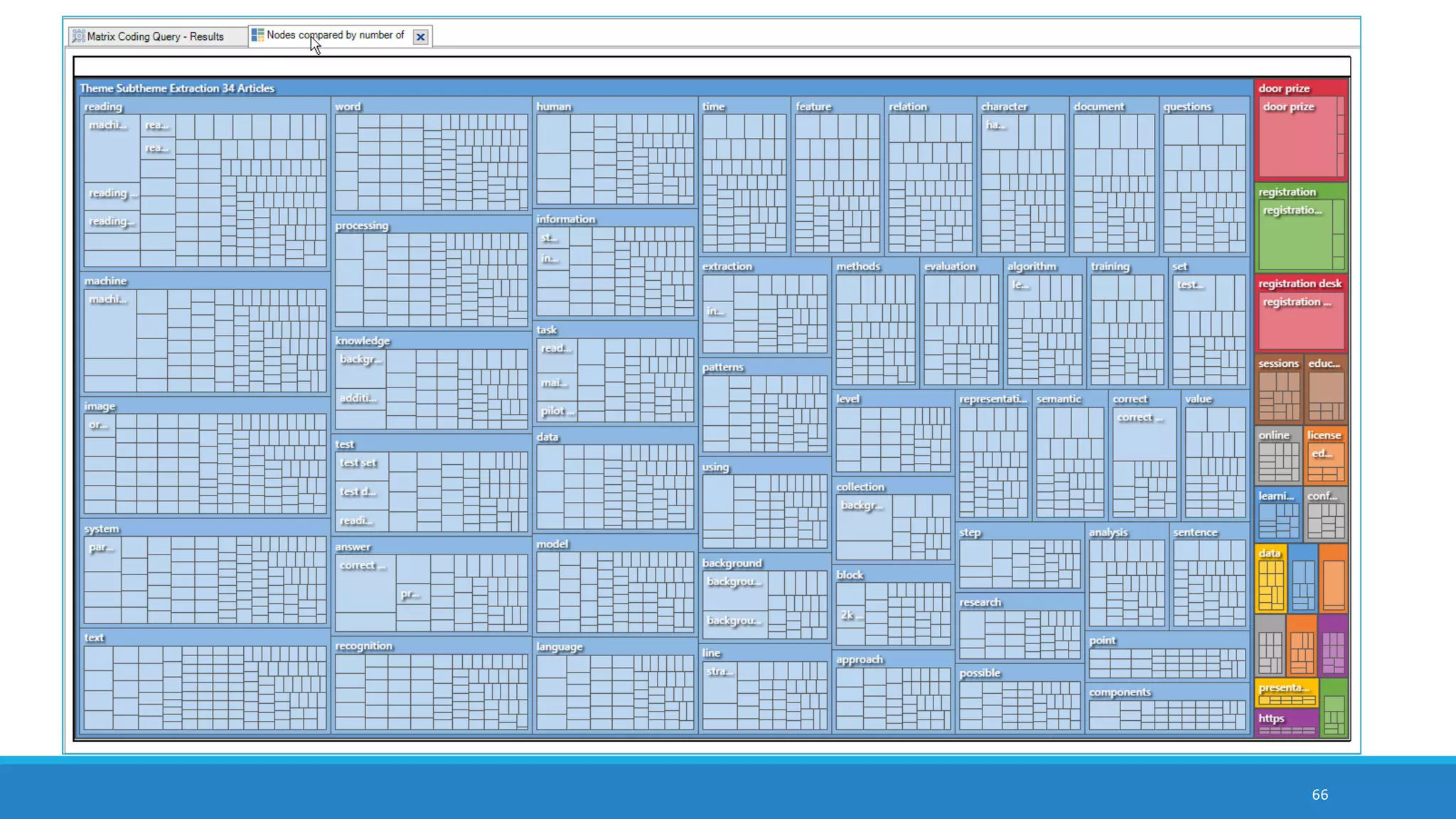Select the 'algorithm' node header
The image size is (1456, 819).
(x=1032, y=267)
